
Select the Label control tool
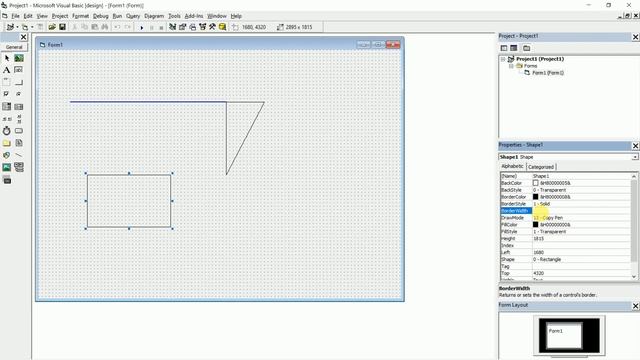coord(7,70)
